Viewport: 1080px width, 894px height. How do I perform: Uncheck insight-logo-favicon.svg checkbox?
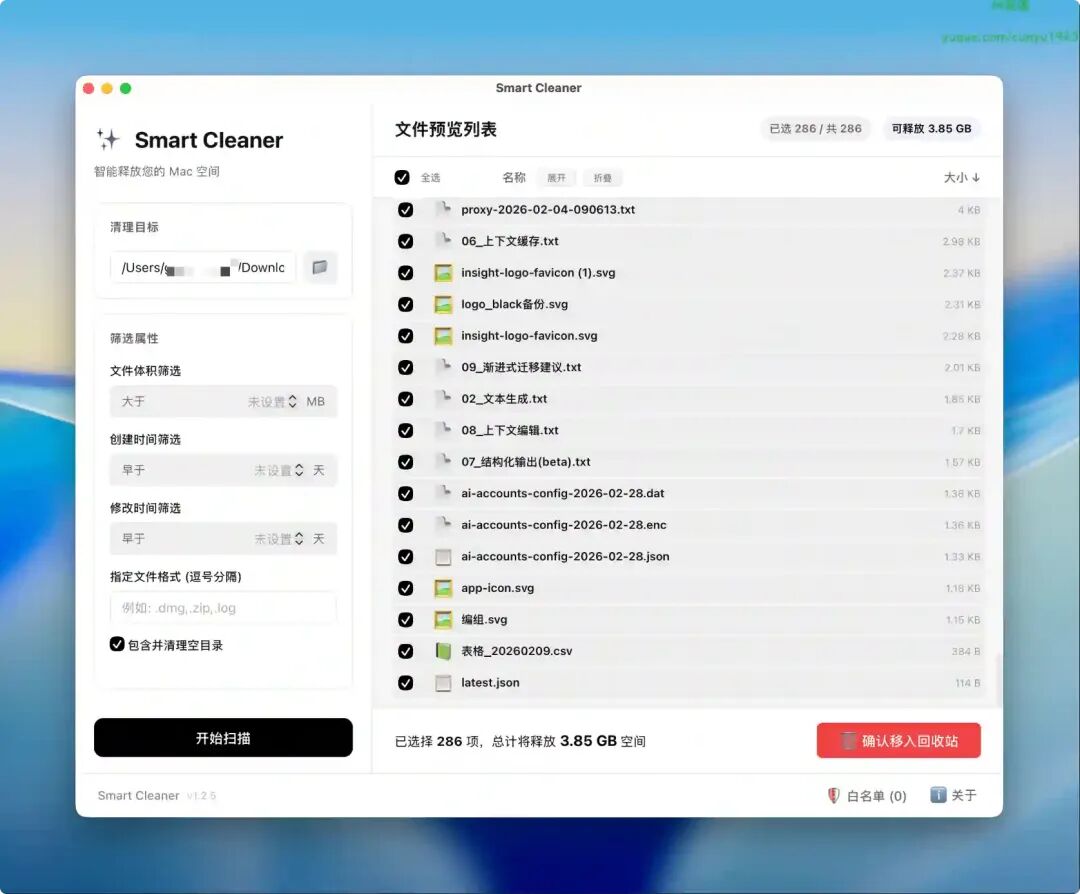tap(406, 336)
